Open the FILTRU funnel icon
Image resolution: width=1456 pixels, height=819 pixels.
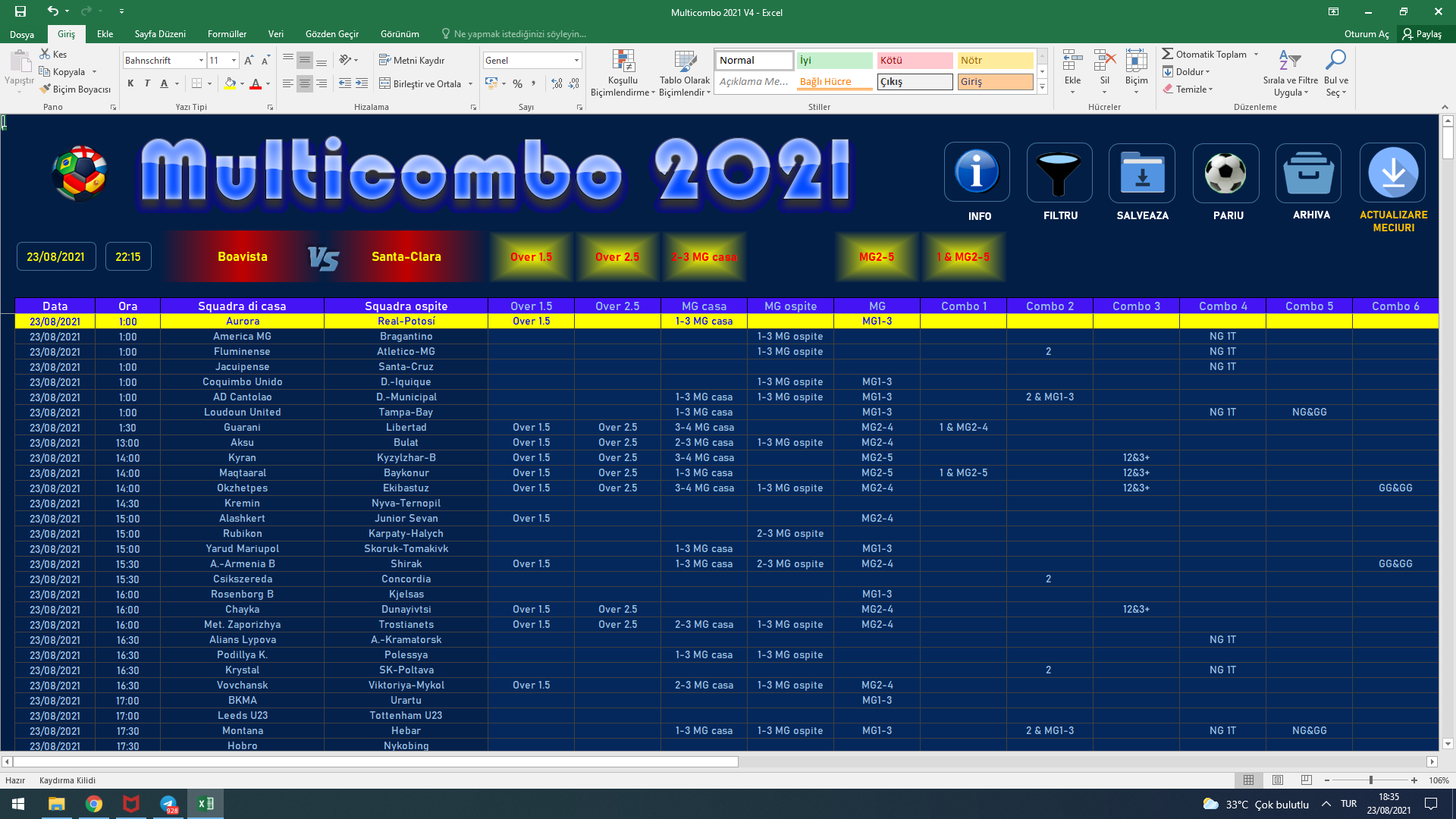tap(1059, 172)
